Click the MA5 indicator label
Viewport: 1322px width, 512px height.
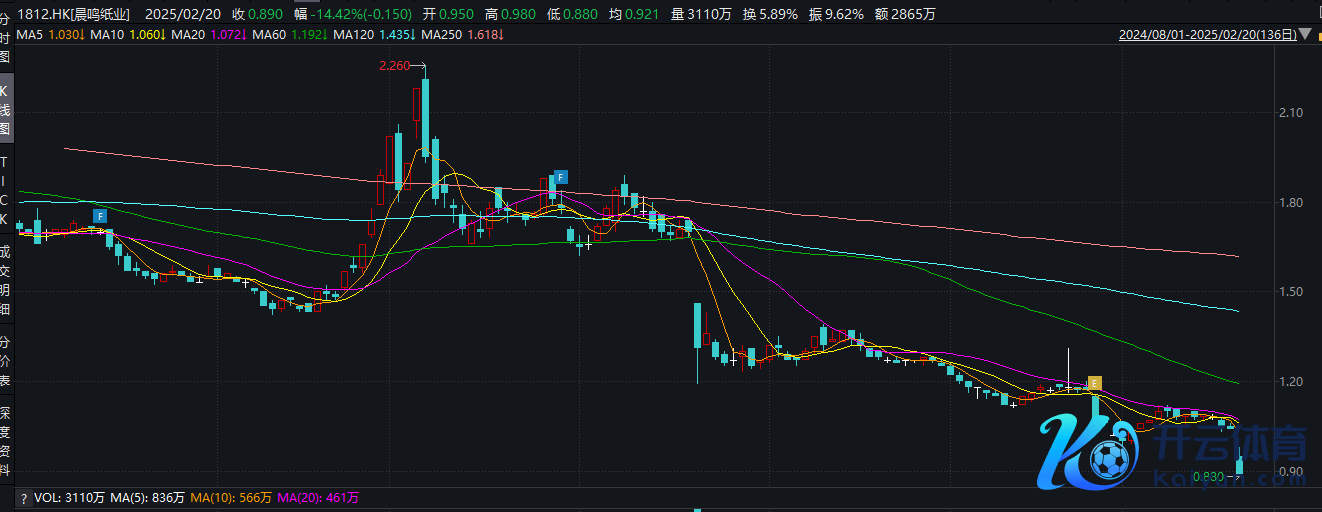click(29, 35)
